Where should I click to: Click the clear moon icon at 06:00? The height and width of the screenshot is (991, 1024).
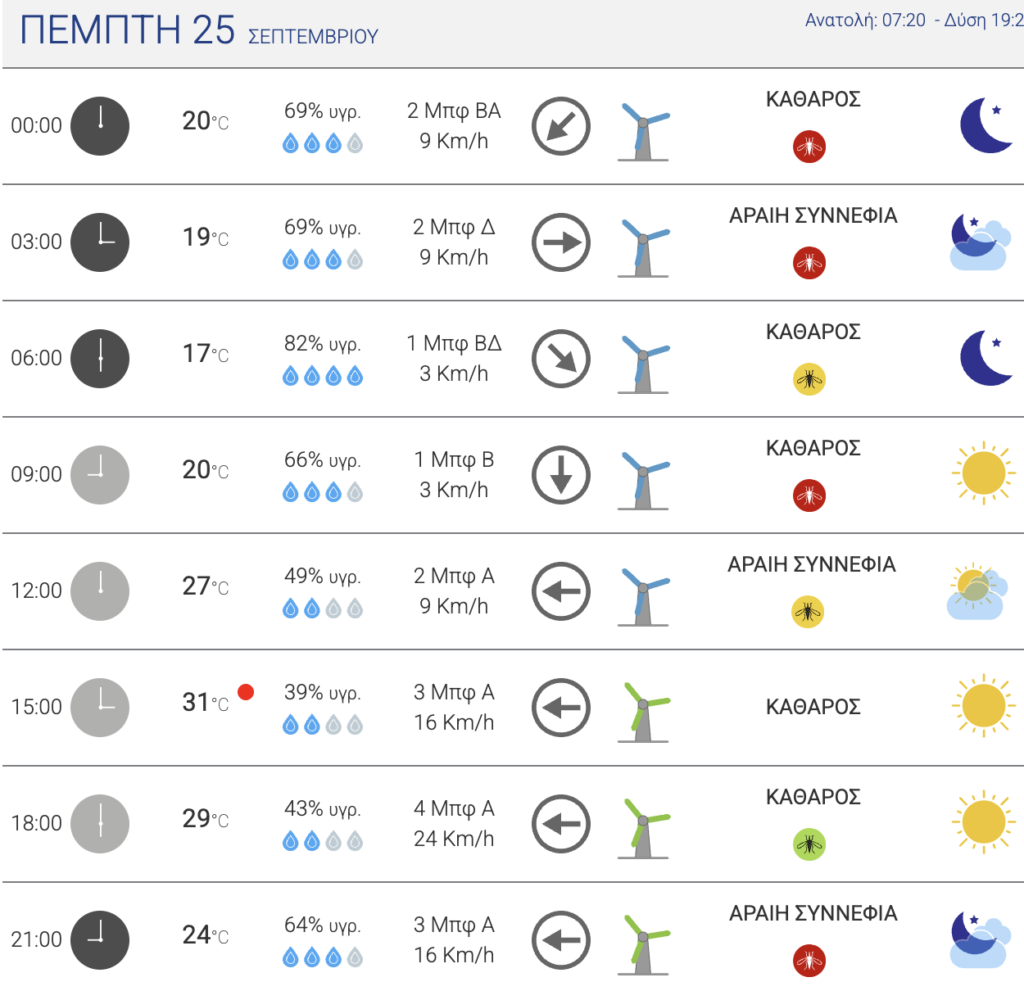[x=986, y=358]
